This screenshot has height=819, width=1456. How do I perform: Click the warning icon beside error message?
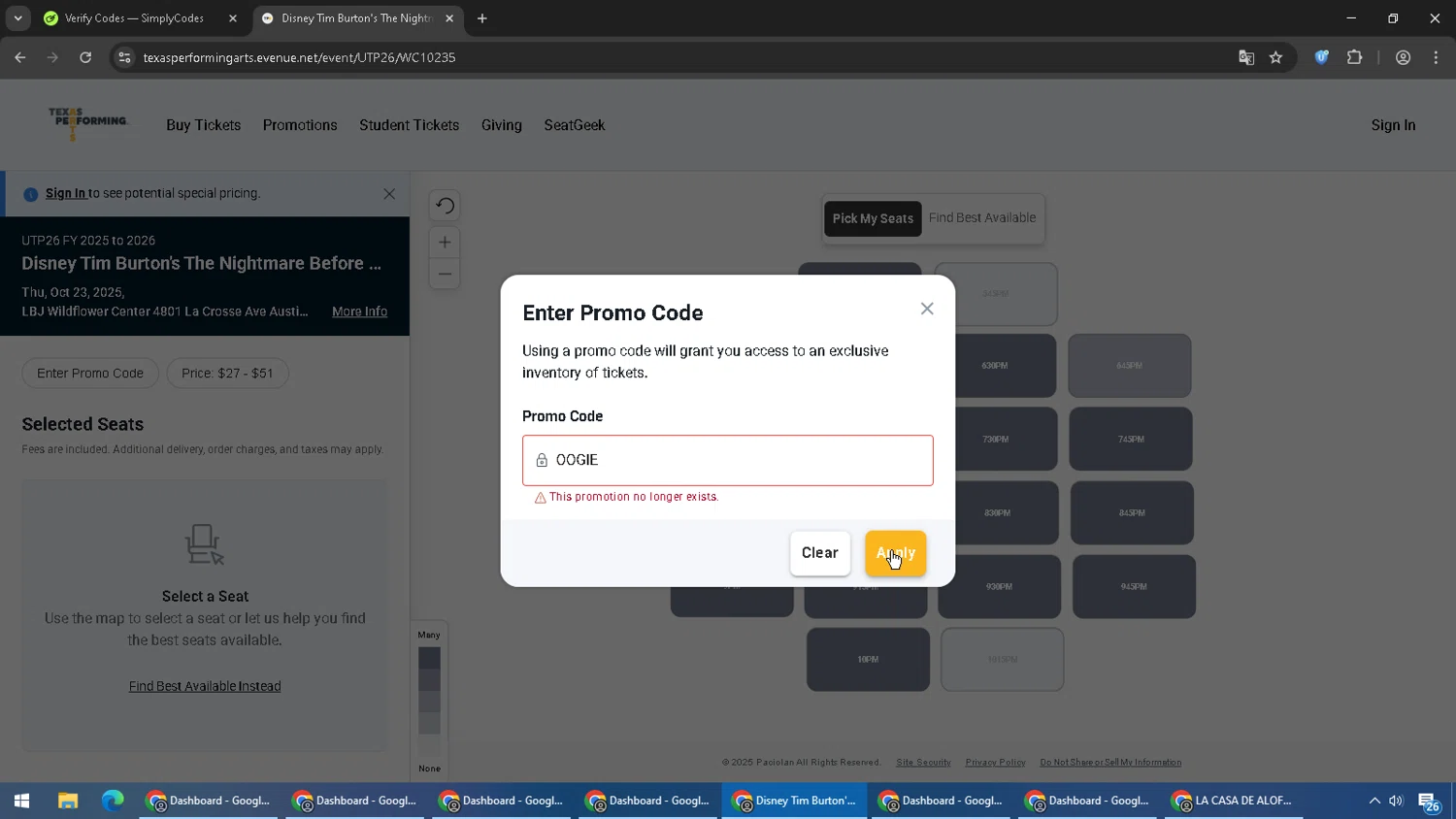541,498
